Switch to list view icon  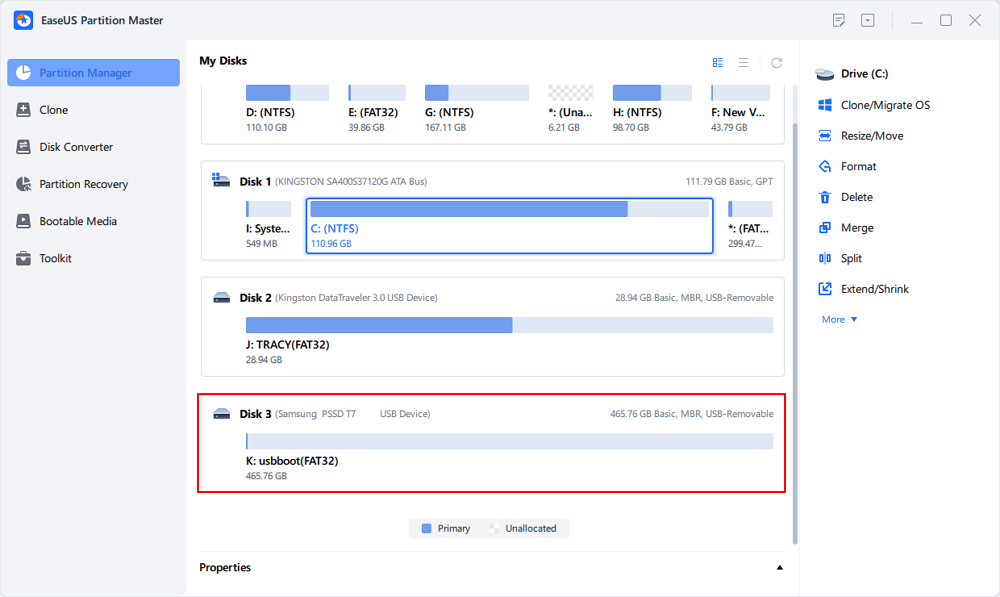[x=744, y=63]
